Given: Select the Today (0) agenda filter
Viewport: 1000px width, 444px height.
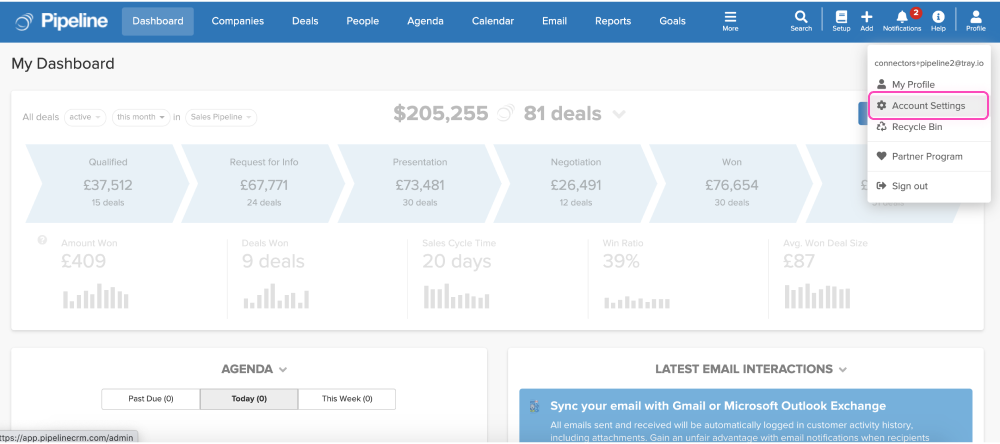Looking at the screenshot, I should [248, 399].
